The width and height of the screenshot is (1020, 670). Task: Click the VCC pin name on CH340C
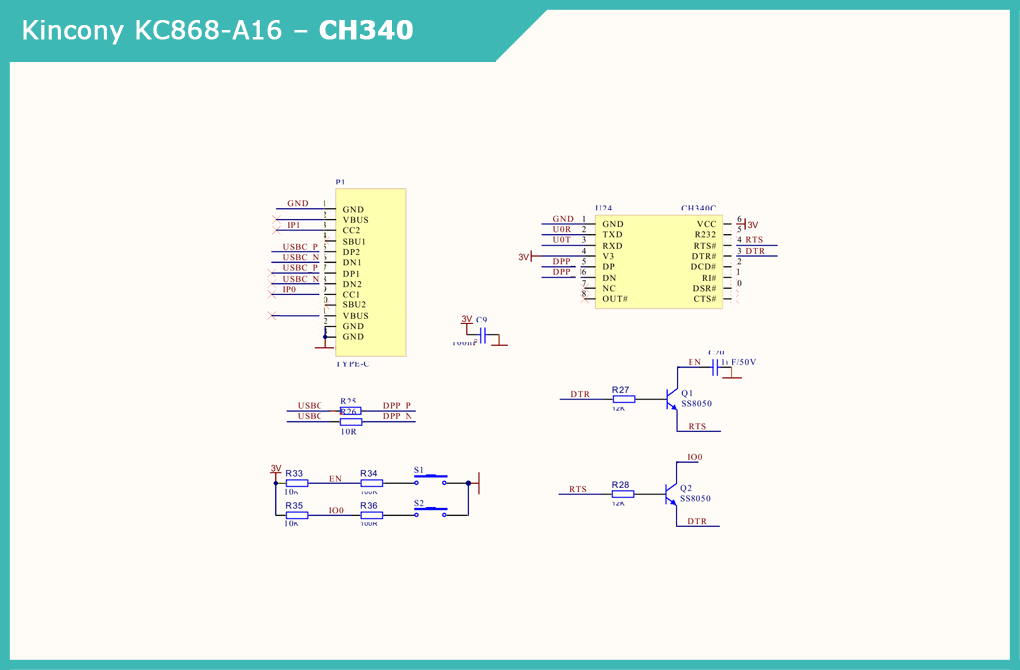coord(706,224)
